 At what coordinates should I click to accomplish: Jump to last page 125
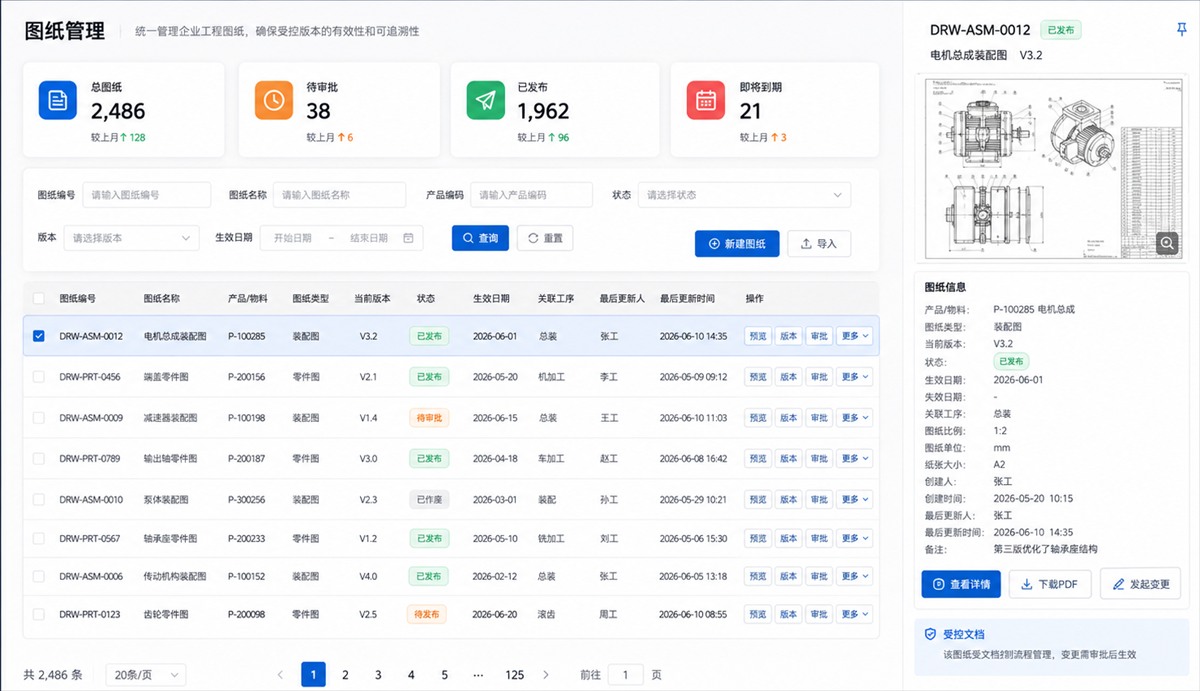tap(515, 675)
